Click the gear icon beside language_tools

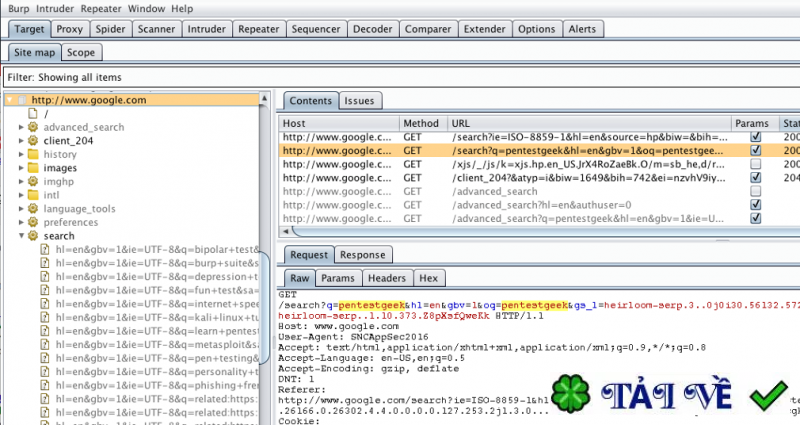(33, 208)
